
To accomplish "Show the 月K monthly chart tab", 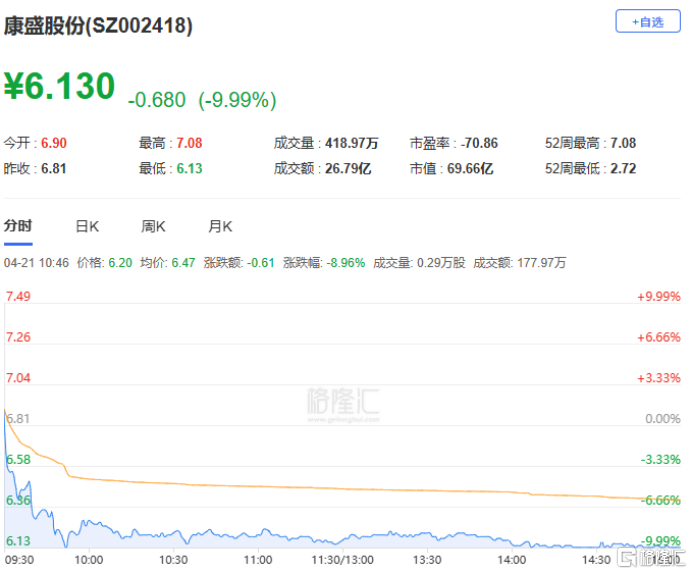I will coord(220,227).
